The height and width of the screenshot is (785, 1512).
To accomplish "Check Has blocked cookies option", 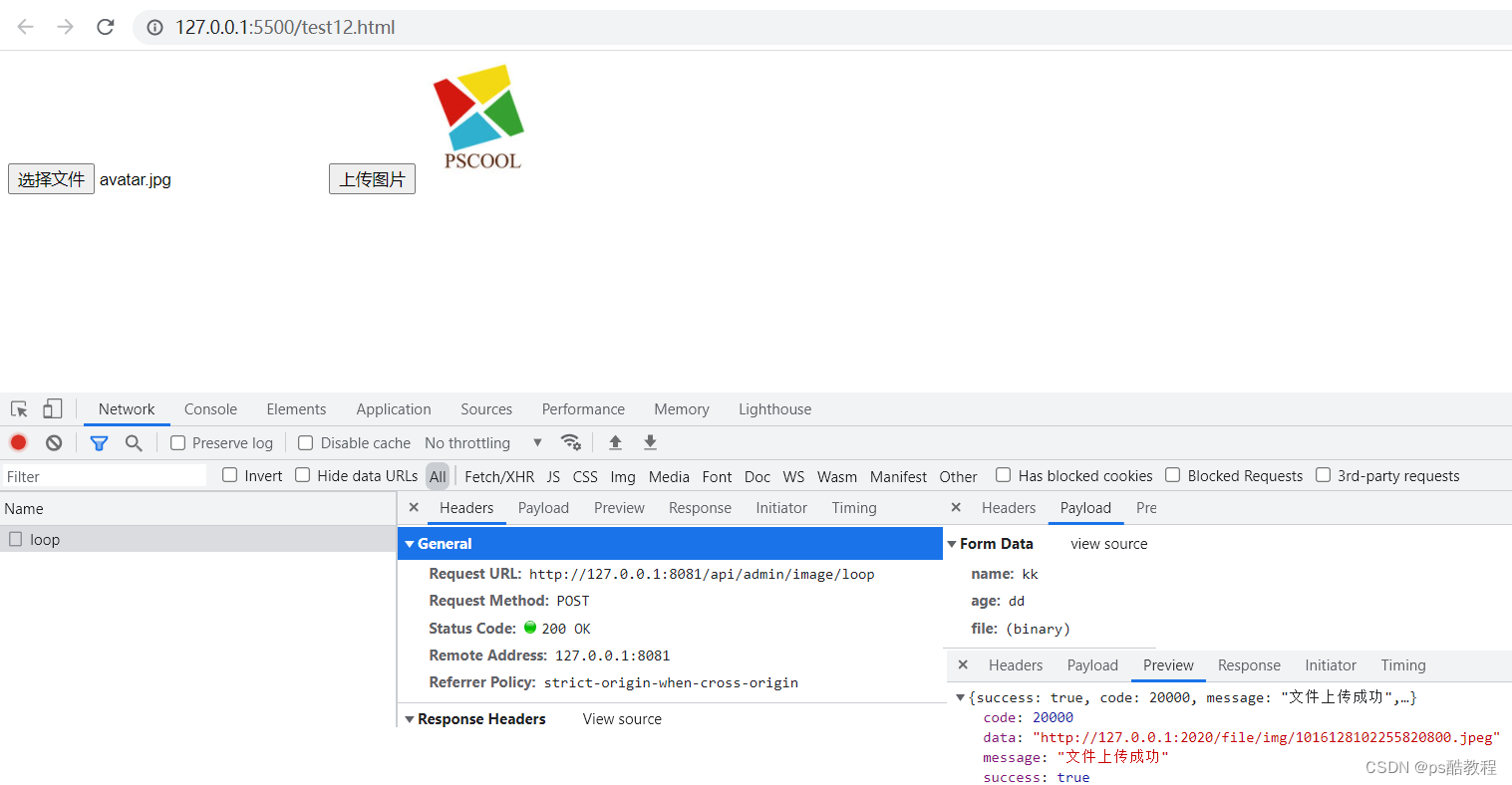I will pos(1004,475).
